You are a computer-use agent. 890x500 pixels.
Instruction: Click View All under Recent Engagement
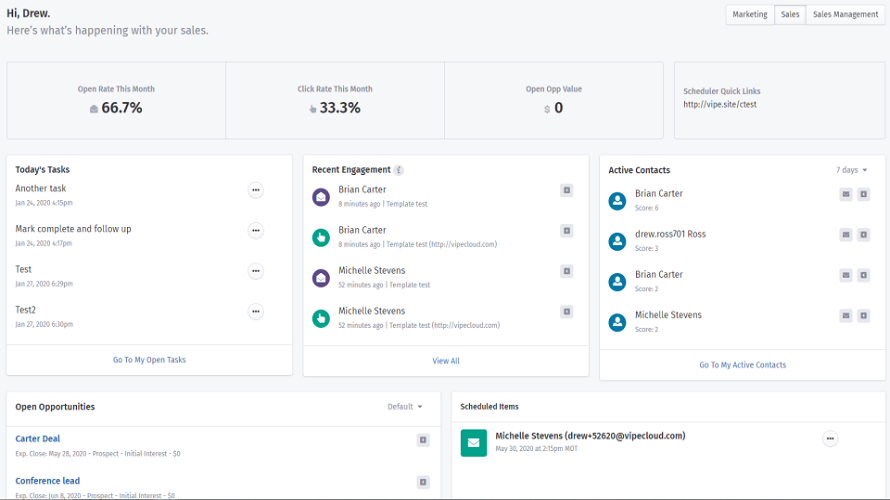(x=446, y=361)
